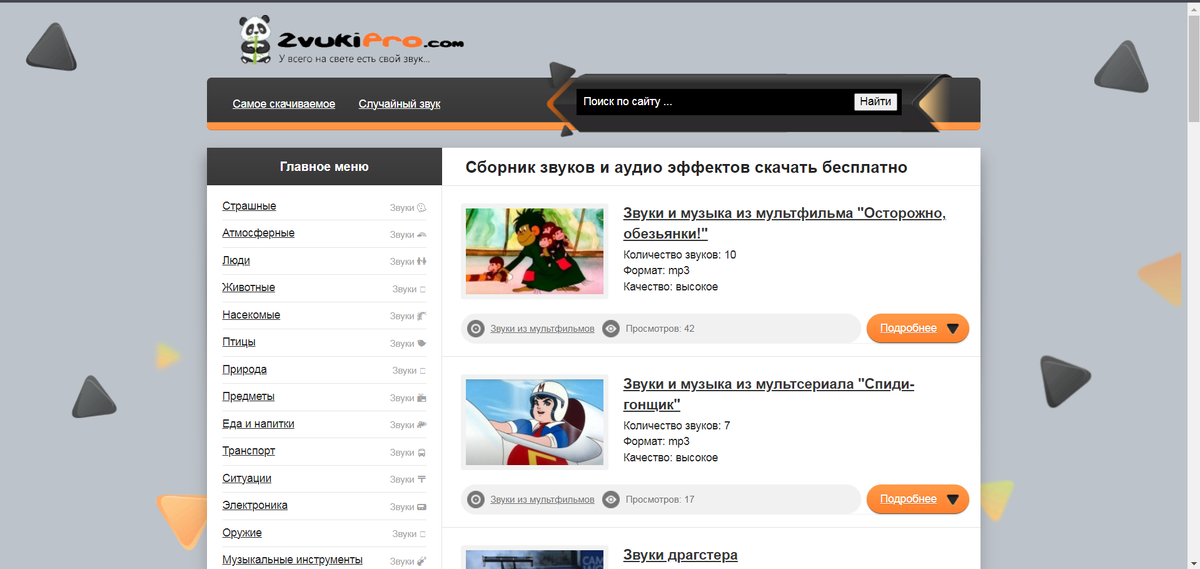Open Звуки из мультфильмов link under the monkeys card
Viewport: 1200px width, 569px height.
pyautogui.click(x=542, y=329)
